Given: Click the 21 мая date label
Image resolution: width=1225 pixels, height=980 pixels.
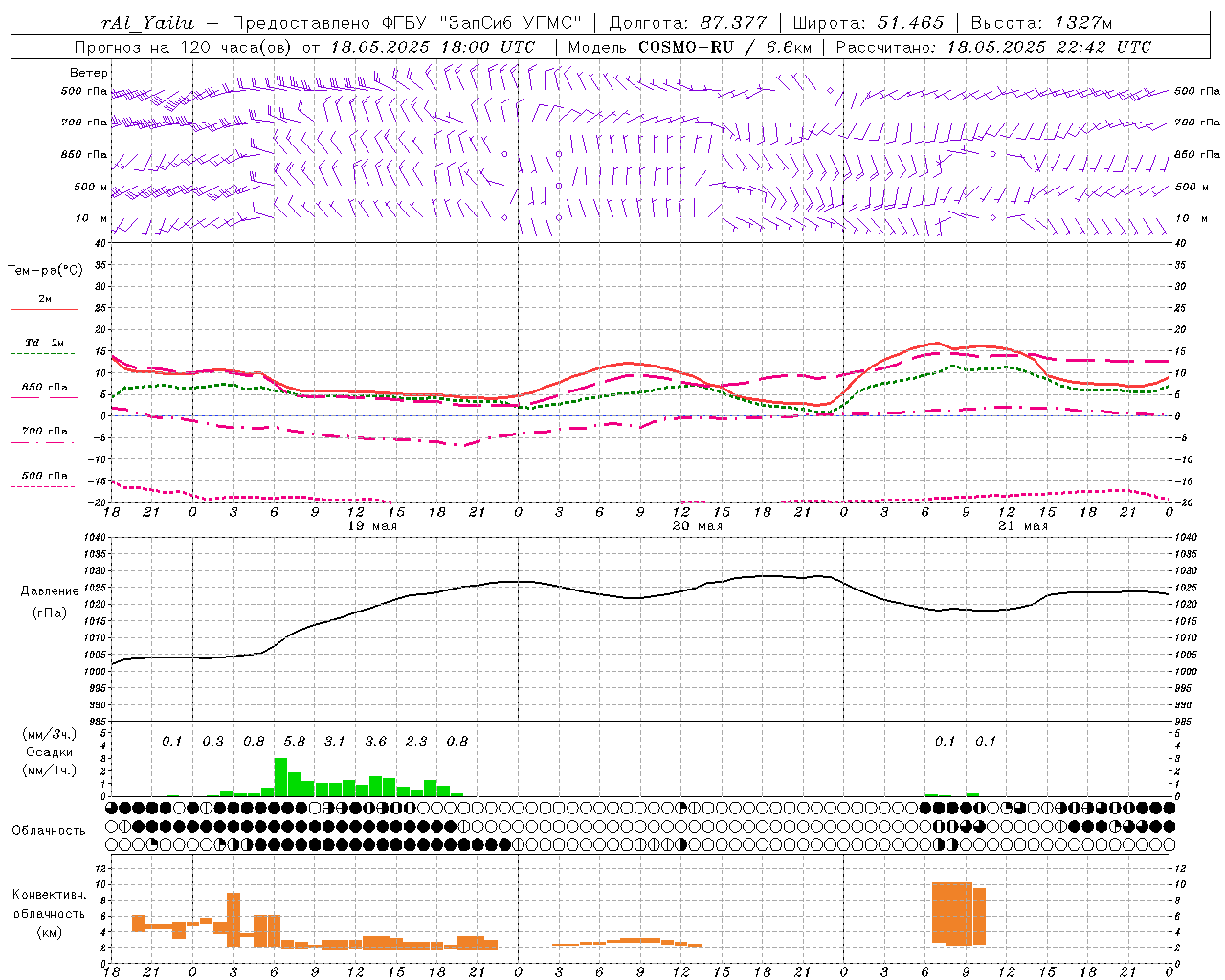Looking at the screenshot, I should coord(1023,526).
